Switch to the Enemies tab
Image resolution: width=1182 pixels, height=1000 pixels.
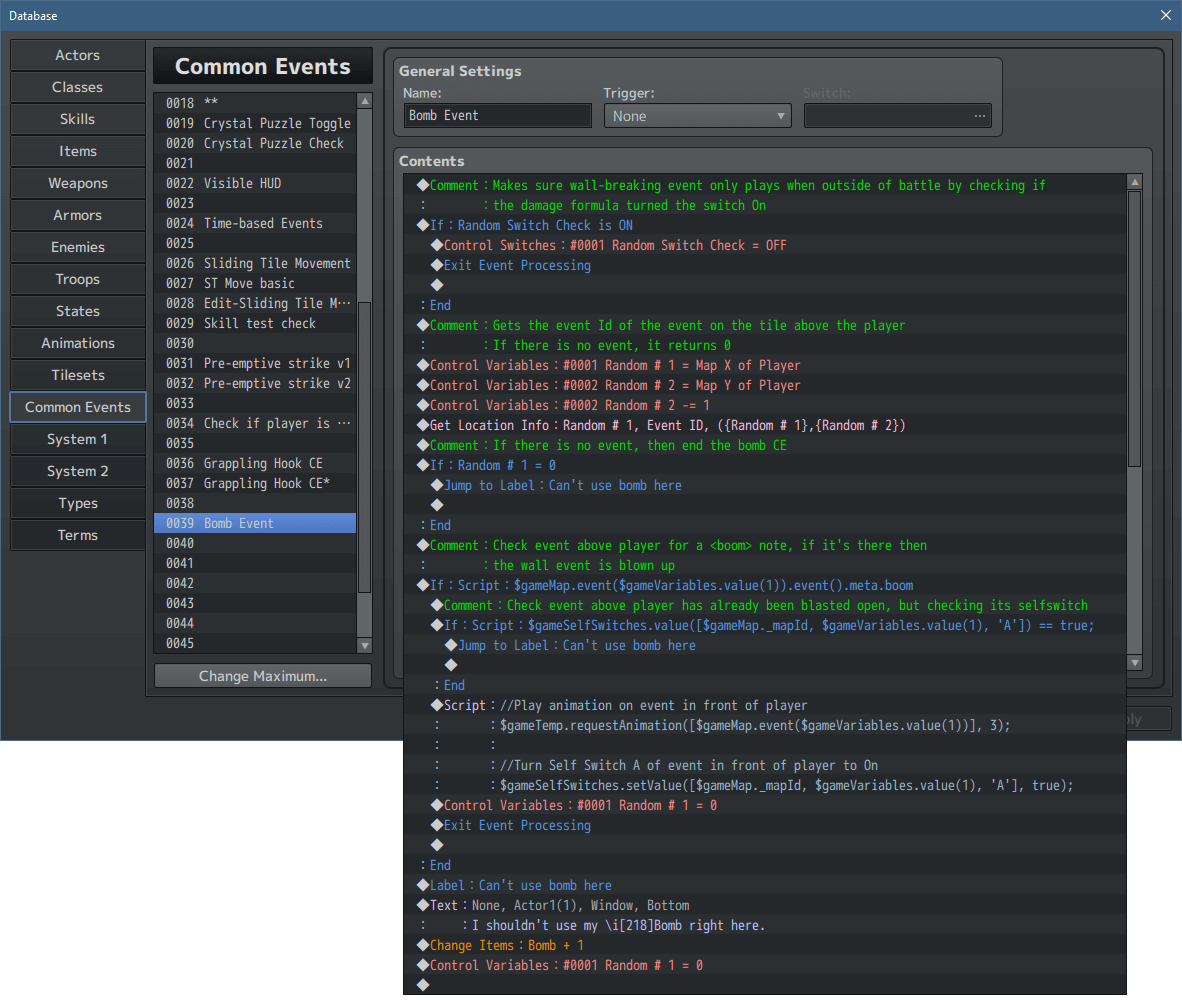78,247
